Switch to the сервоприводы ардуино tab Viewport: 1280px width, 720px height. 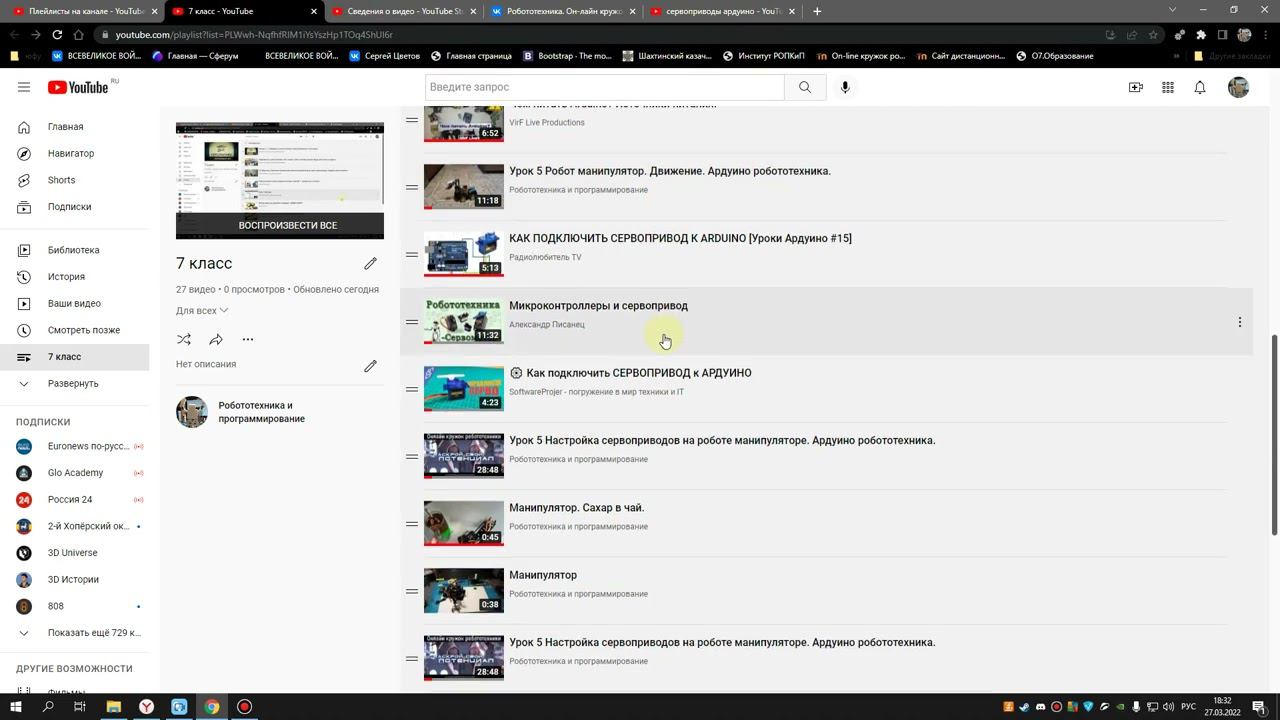(x=720, y=11)
